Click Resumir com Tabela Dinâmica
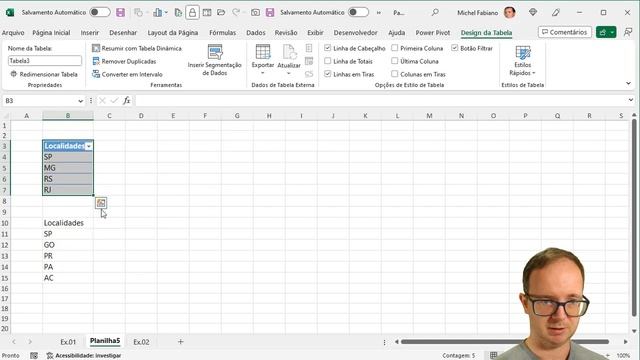Image resolution: width=640 pixels, height=360 pixels. [x=137, y=48]
